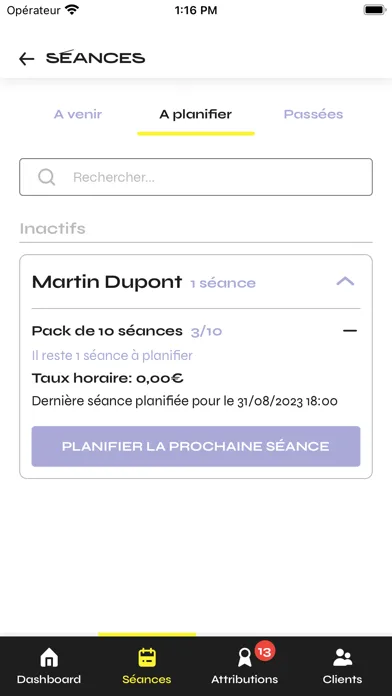Tap the Clients label in bottom bar
This screenshot has height=696, width=392.
point(342,680)
